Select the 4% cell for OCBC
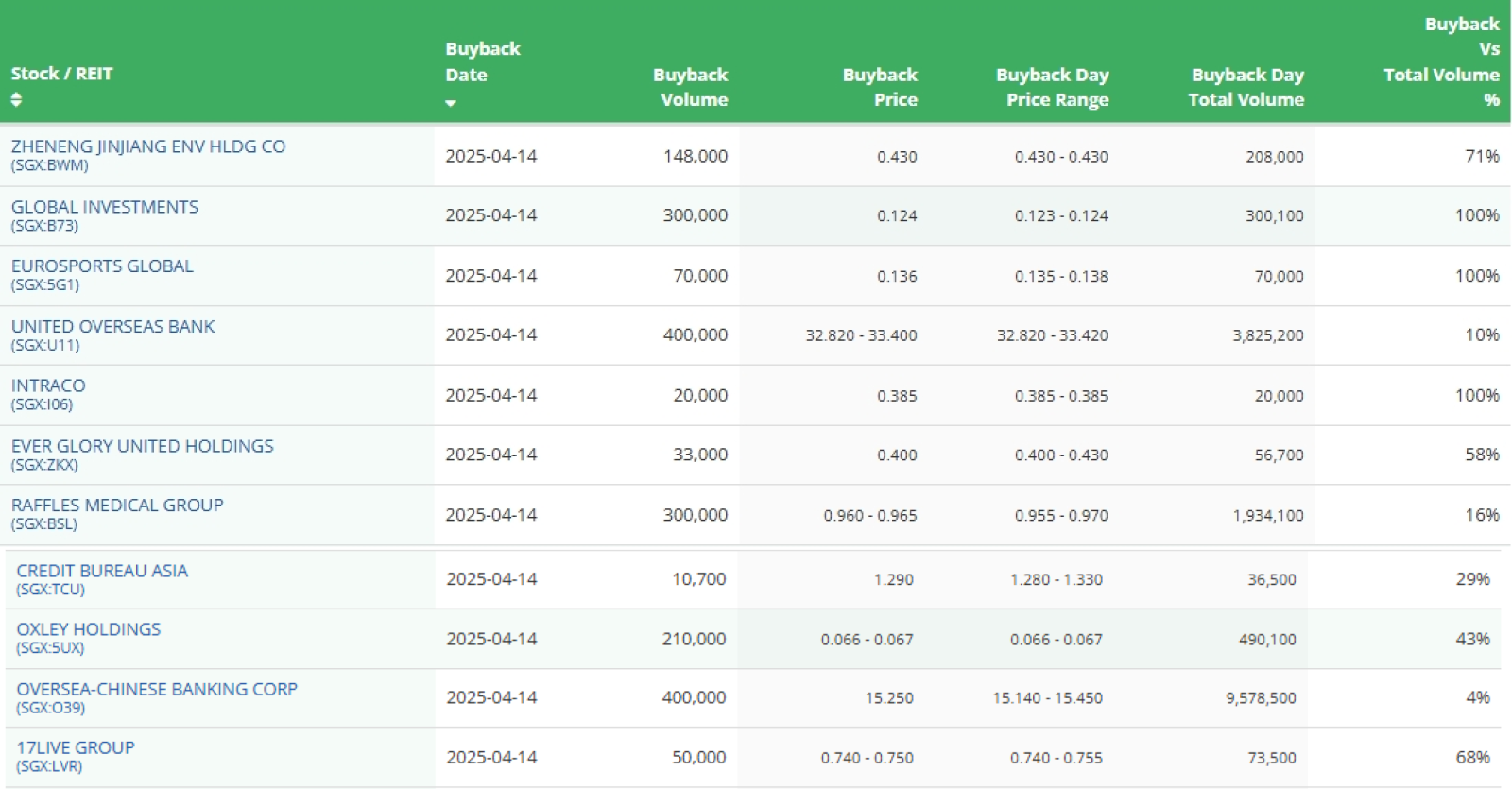 (1479, 697)
